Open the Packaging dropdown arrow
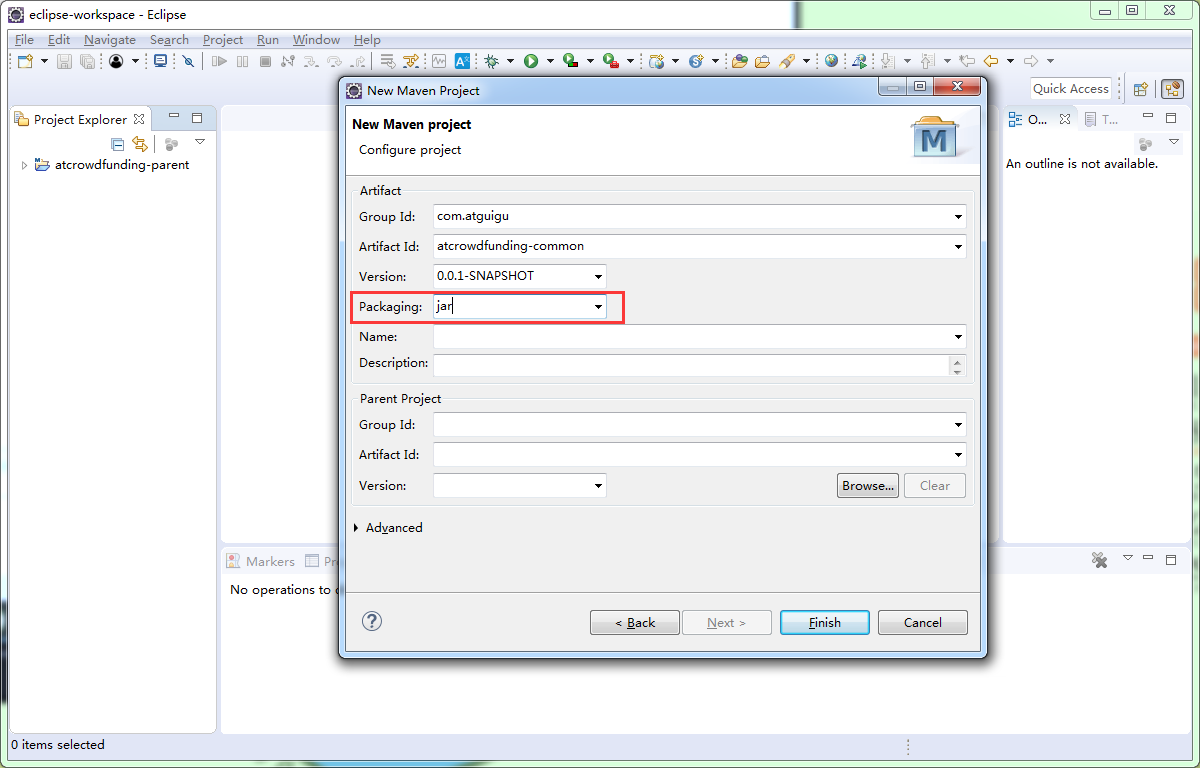The width and height of the screenshot is (1200, 768). click(x=598, y=307)
